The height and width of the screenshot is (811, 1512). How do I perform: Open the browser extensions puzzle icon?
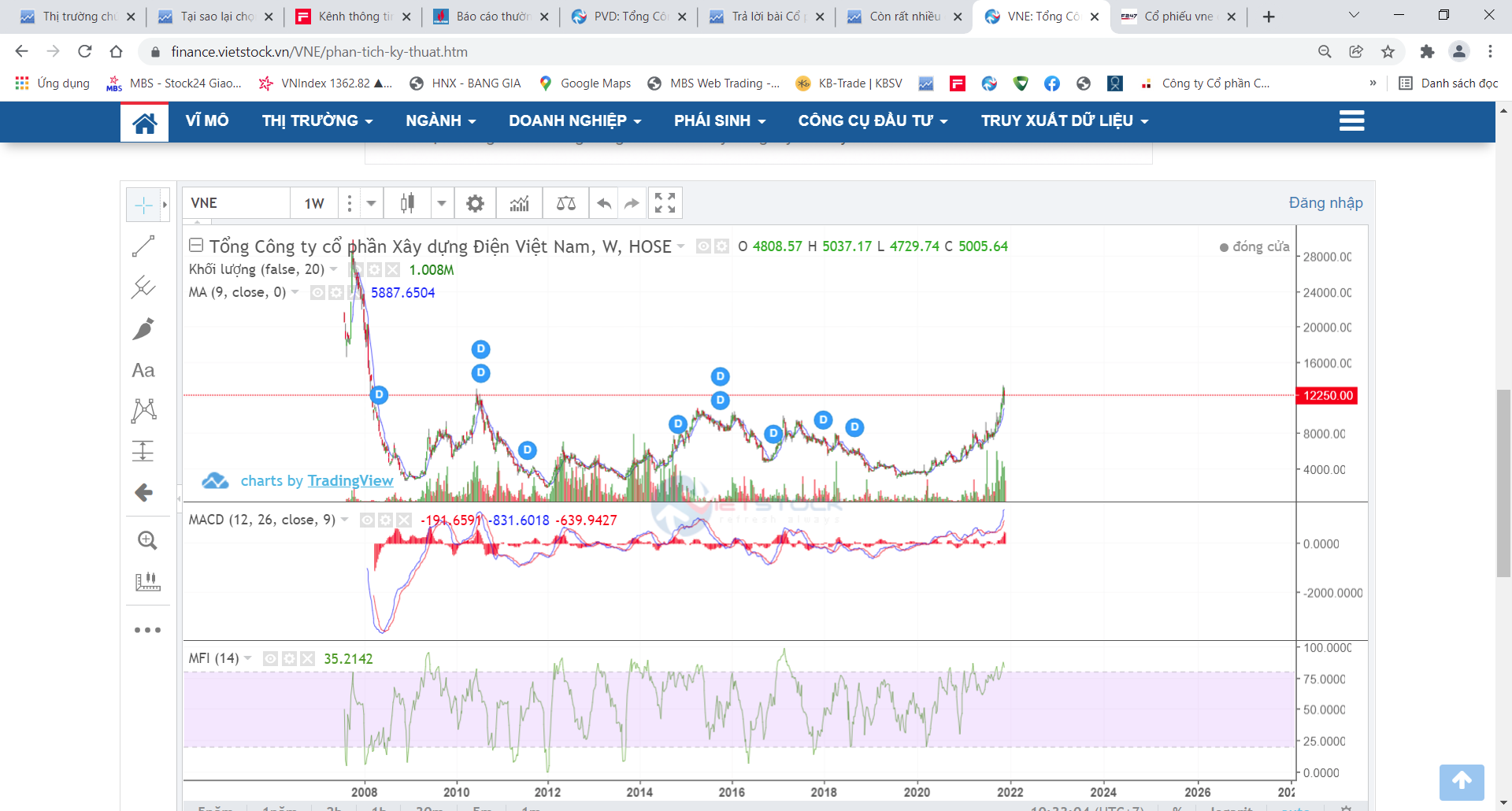tap(1427, 52)
